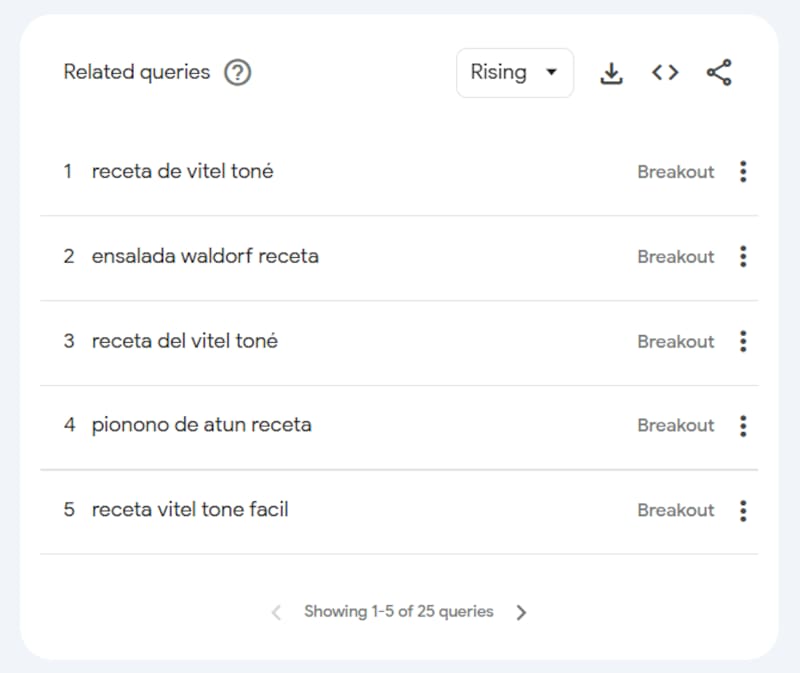
Task: Click 'Showing 1-5 of 25 queries' text
Action: 399,612
